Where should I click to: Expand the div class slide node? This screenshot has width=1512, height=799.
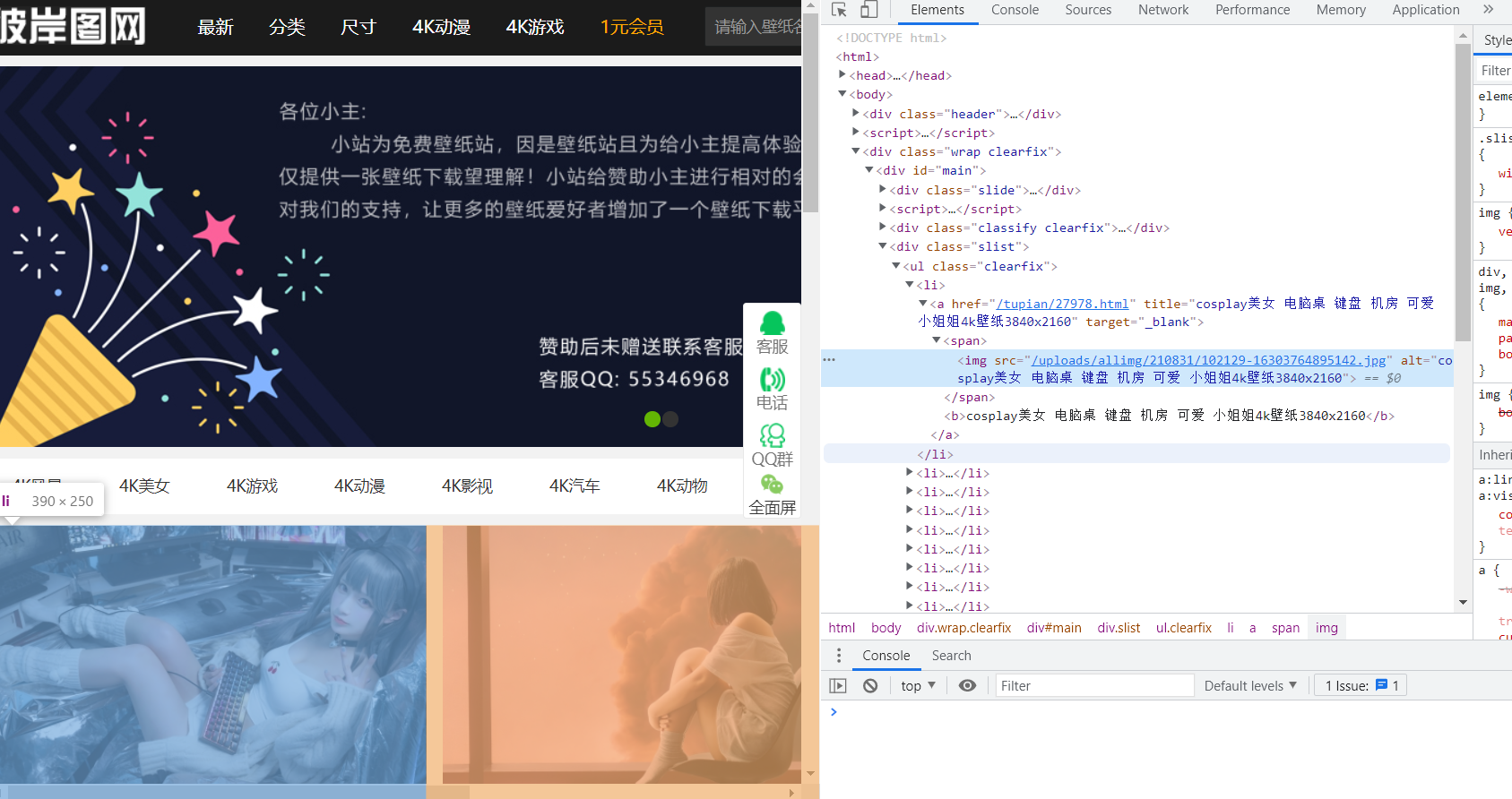click(x=883, y=190)
